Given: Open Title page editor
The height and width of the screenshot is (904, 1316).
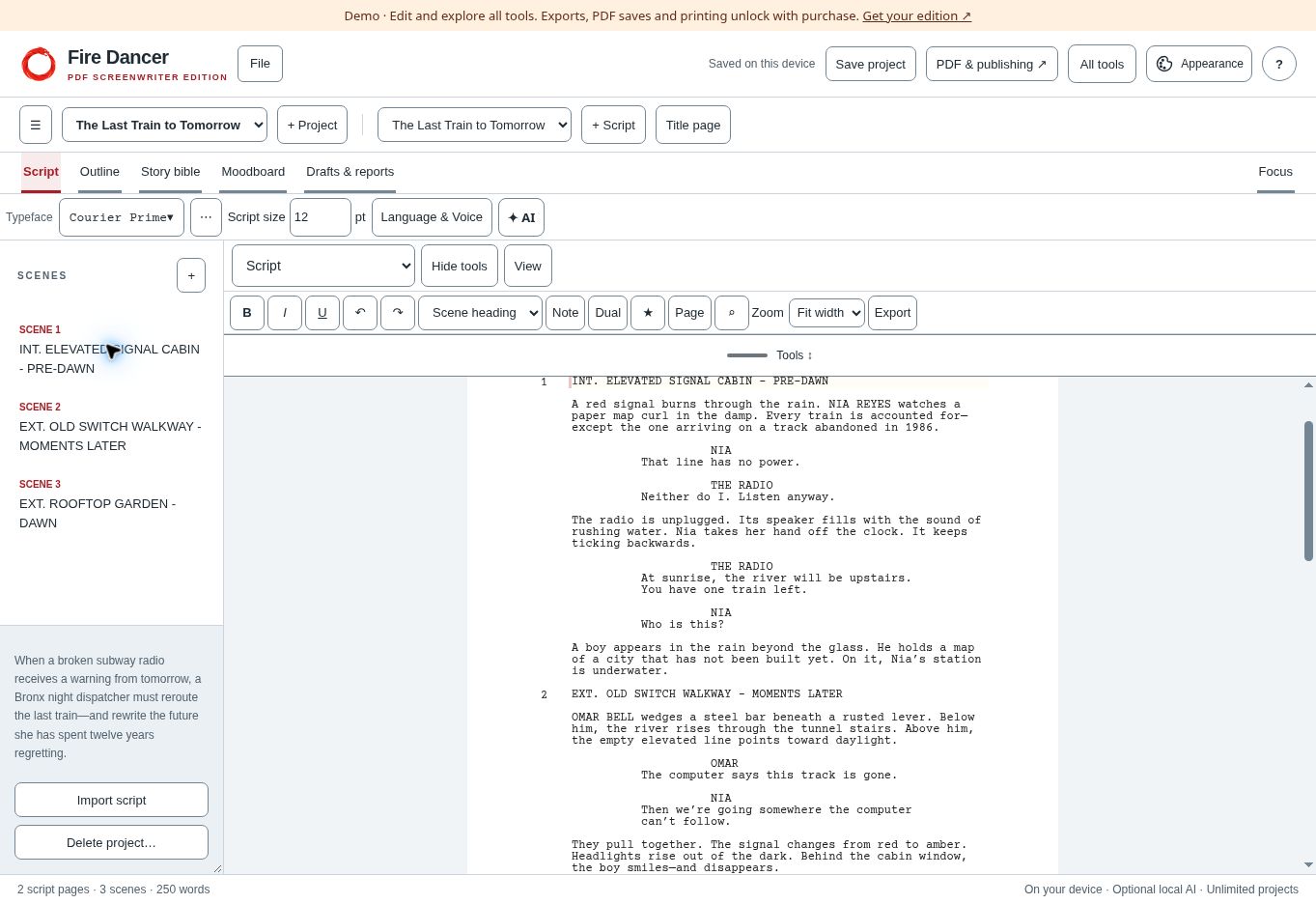Looking at the screenshot, I should 693,126.
